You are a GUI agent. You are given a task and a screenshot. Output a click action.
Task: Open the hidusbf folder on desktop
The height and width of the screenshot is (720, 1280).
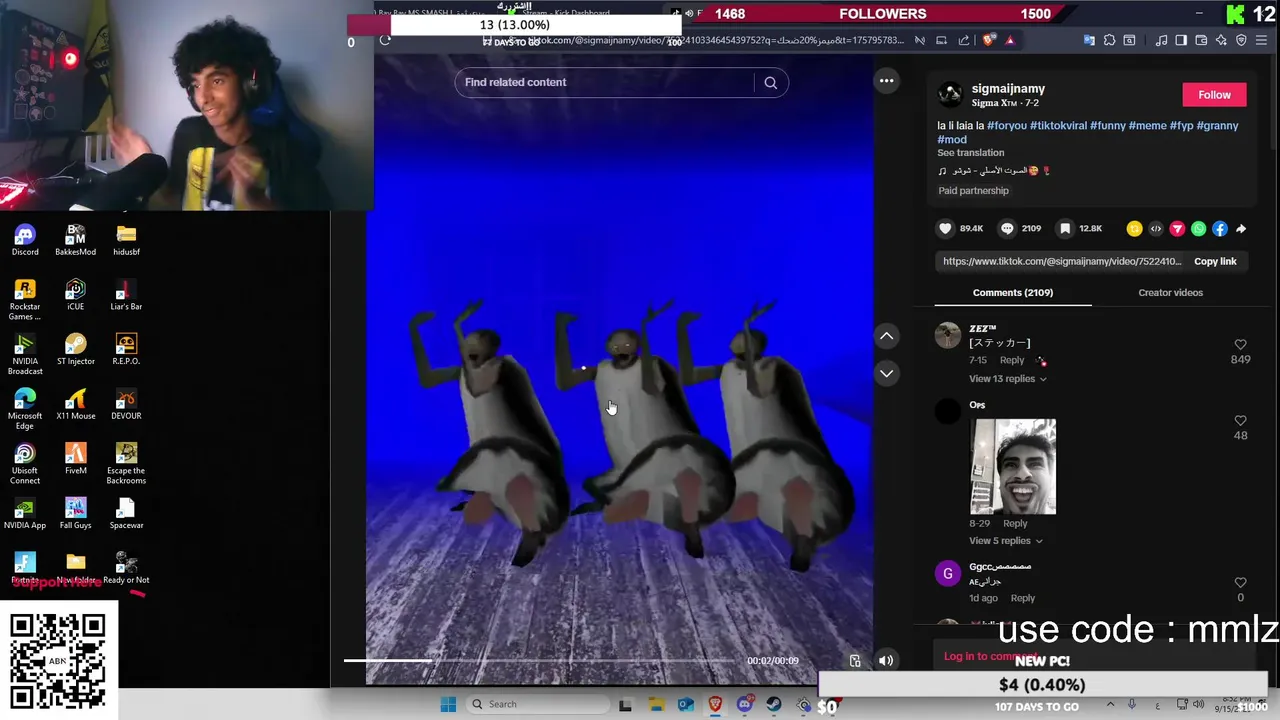(x=126, y=240)
